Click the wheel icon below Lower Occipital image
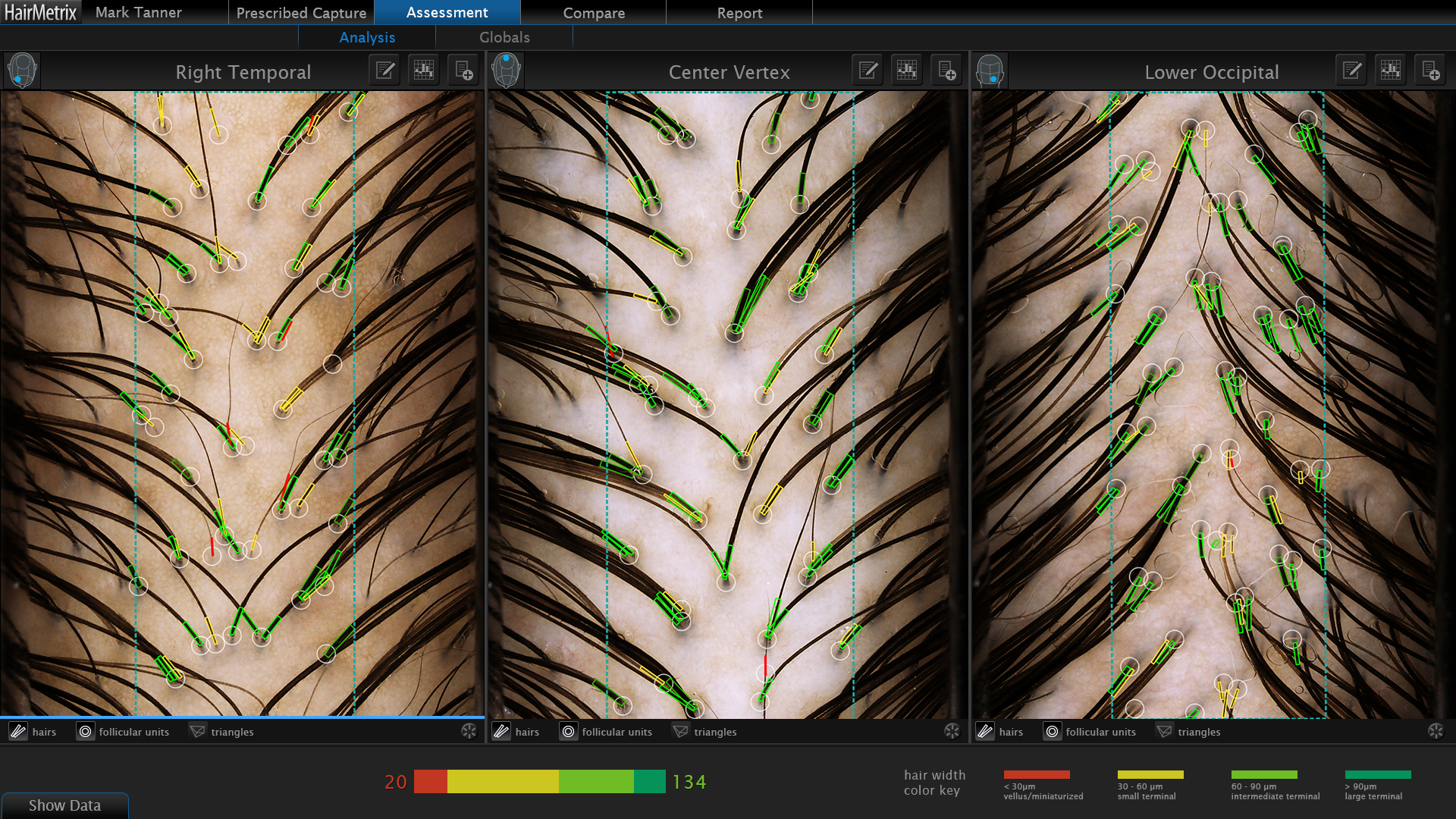This screenshot has width=1456, height=819. (x=1436, y=731)
